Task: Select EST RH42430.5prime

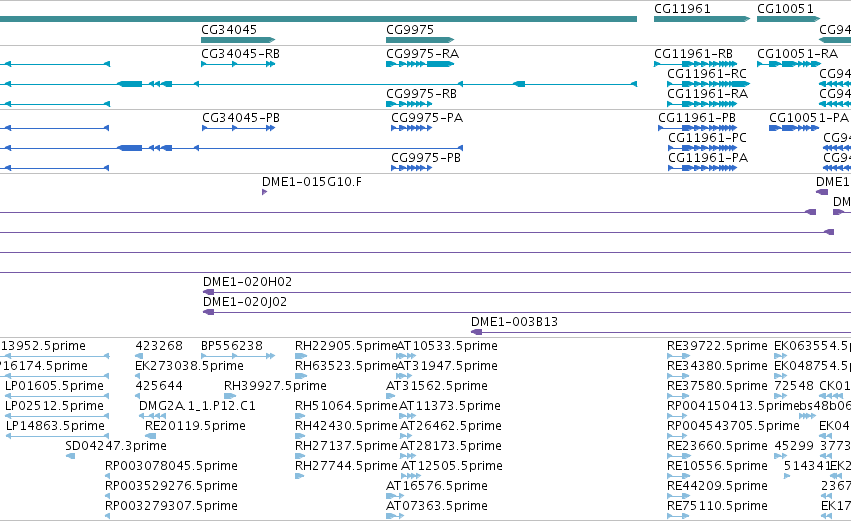Action: pos(346,426)
